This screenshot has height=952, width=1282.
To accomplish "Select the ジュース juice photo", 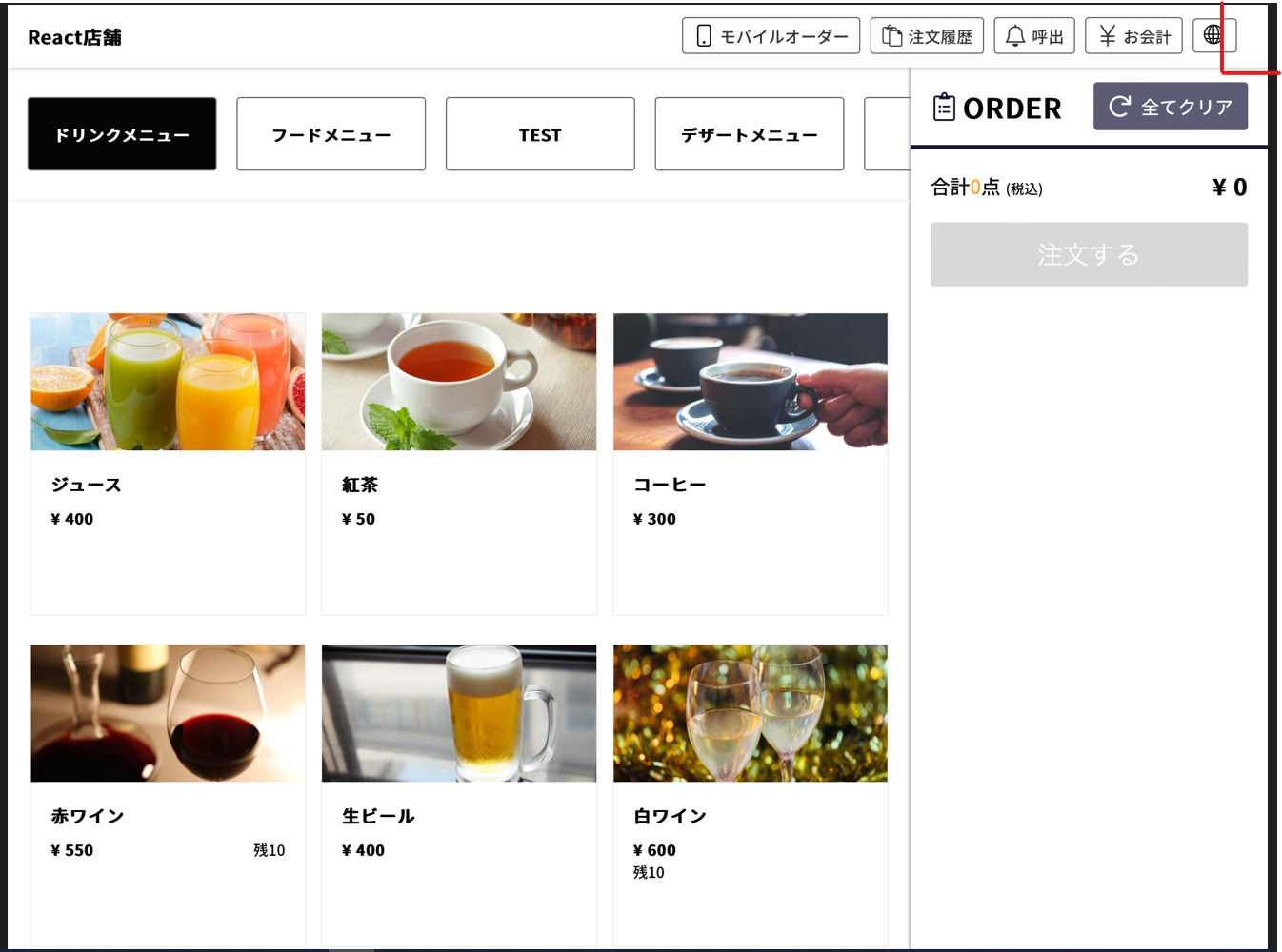I will 168,382.
